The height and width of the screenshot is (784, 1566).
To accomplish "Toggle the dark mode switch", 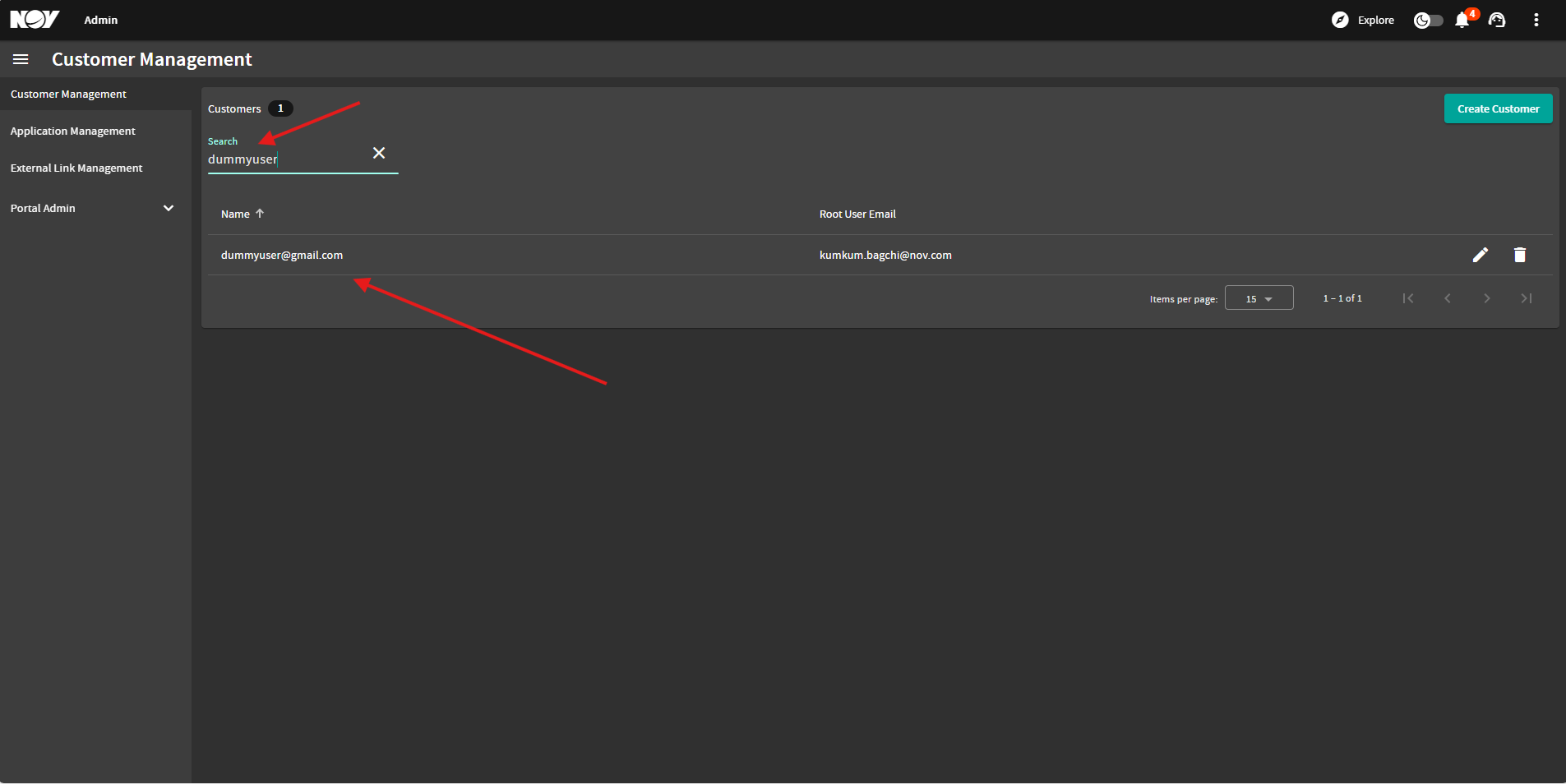I will 1428,20.
